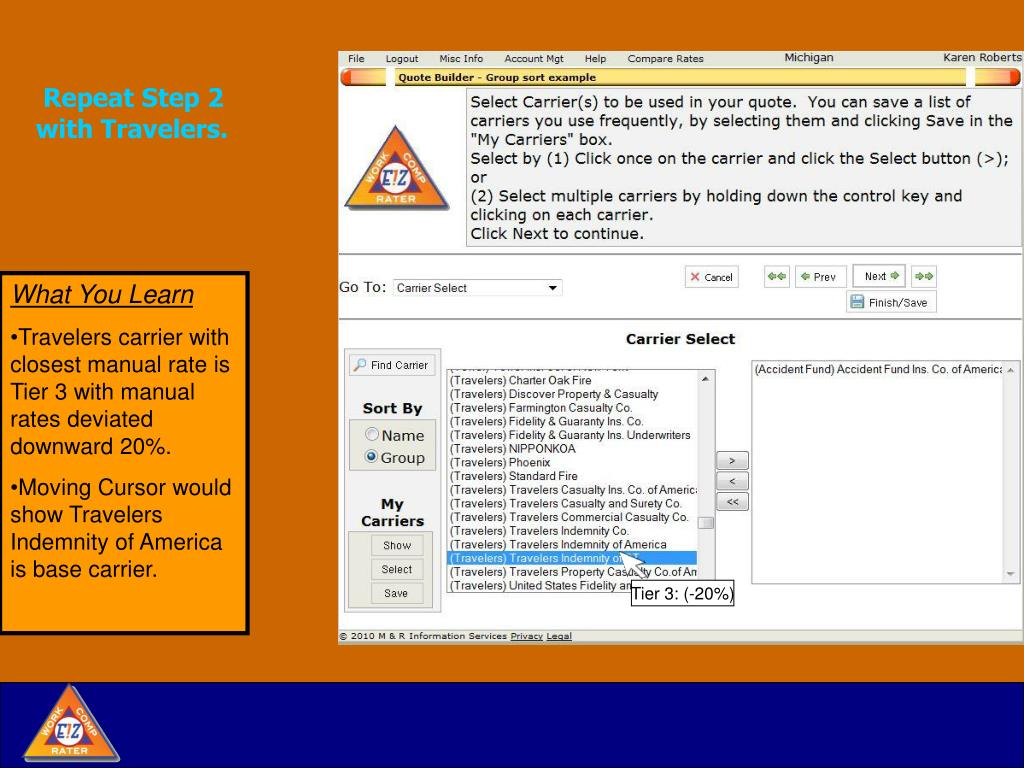The width and height of the screenshot is (1024, 768).
Task: Click carrier list scroll-up arrow
Action: point(705,379)
